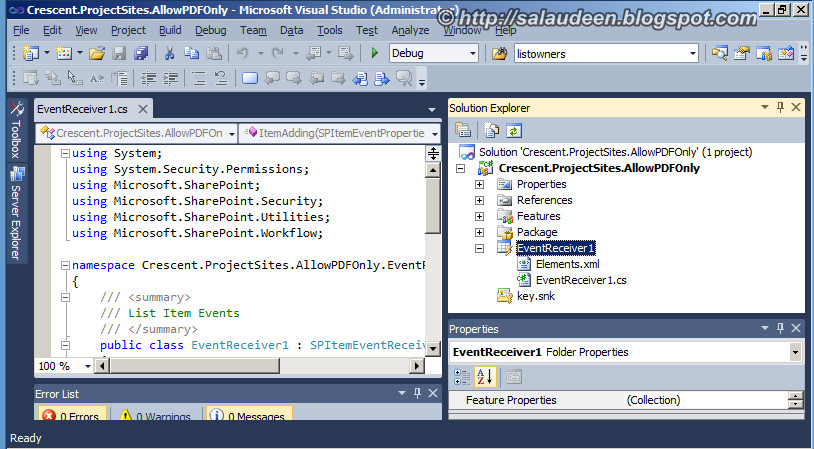This screenshot has height=449, width=814.
Task: Click Solution Explorer's Properties icon
Action: tap(463, 130)
